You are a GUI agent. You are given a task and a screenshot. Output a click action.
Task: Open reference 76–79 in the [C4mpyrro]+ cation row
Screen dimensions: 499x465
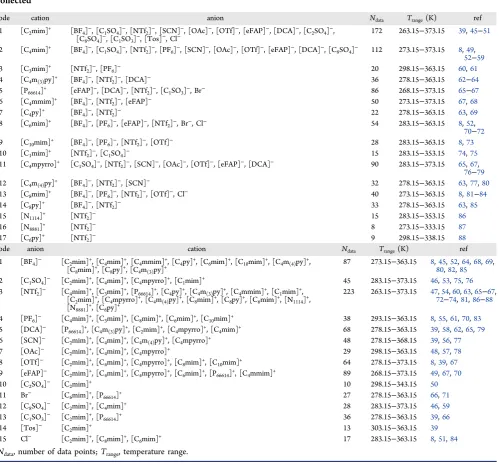click(x=474, y=172)
